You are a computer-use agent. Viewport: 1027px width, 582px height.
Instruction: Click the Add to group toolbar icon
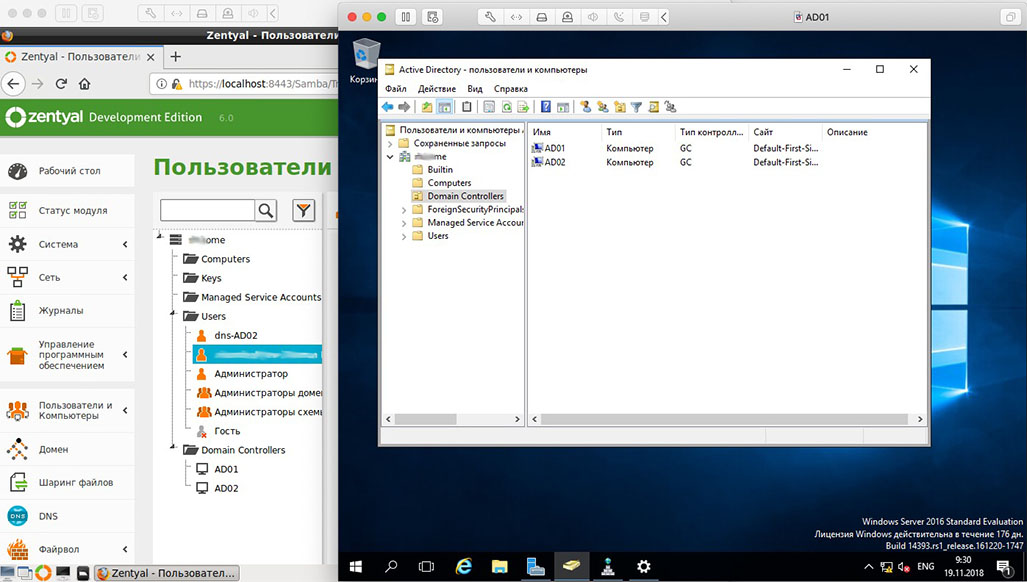click(669, 107)
